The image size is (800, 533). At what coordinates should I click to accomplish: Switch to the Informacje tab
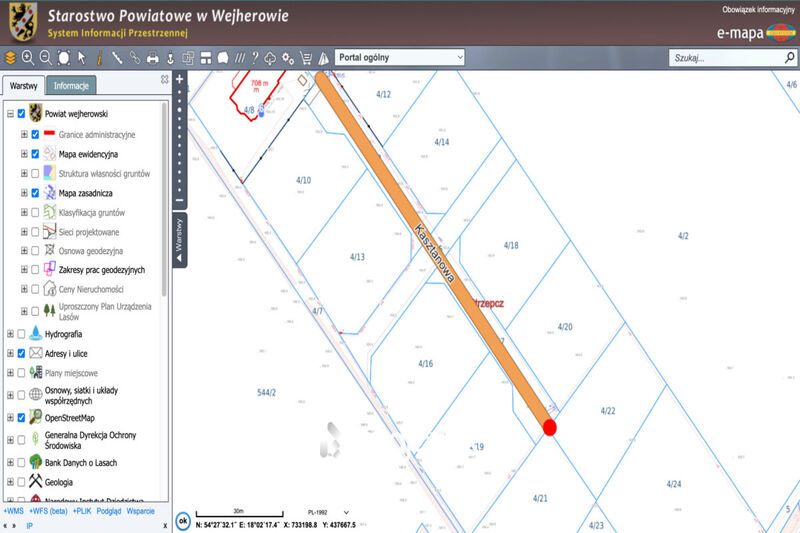click(71, 86)
